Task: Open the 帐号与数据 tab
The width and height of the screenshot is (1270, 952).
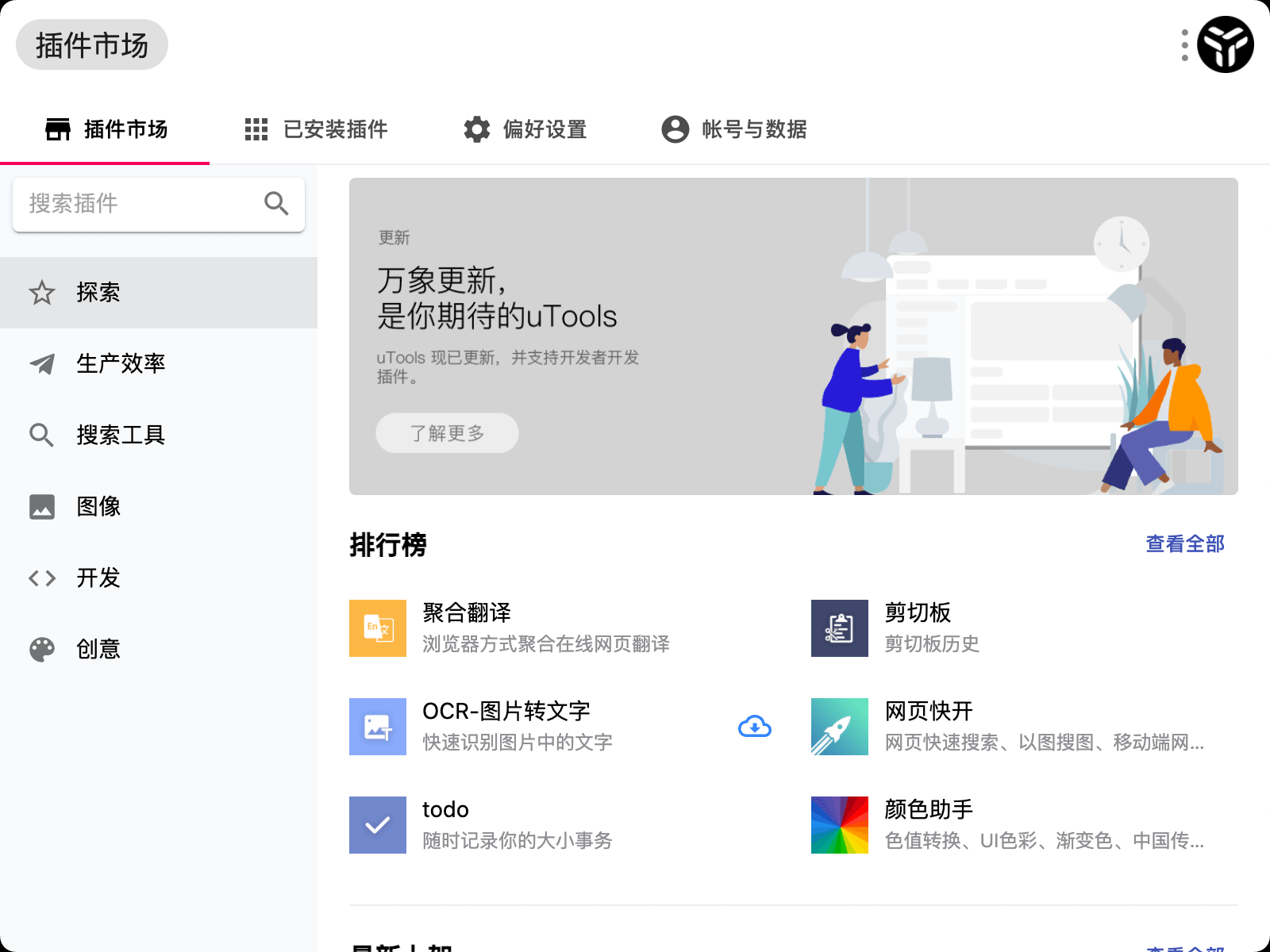Action: point(734,129)
